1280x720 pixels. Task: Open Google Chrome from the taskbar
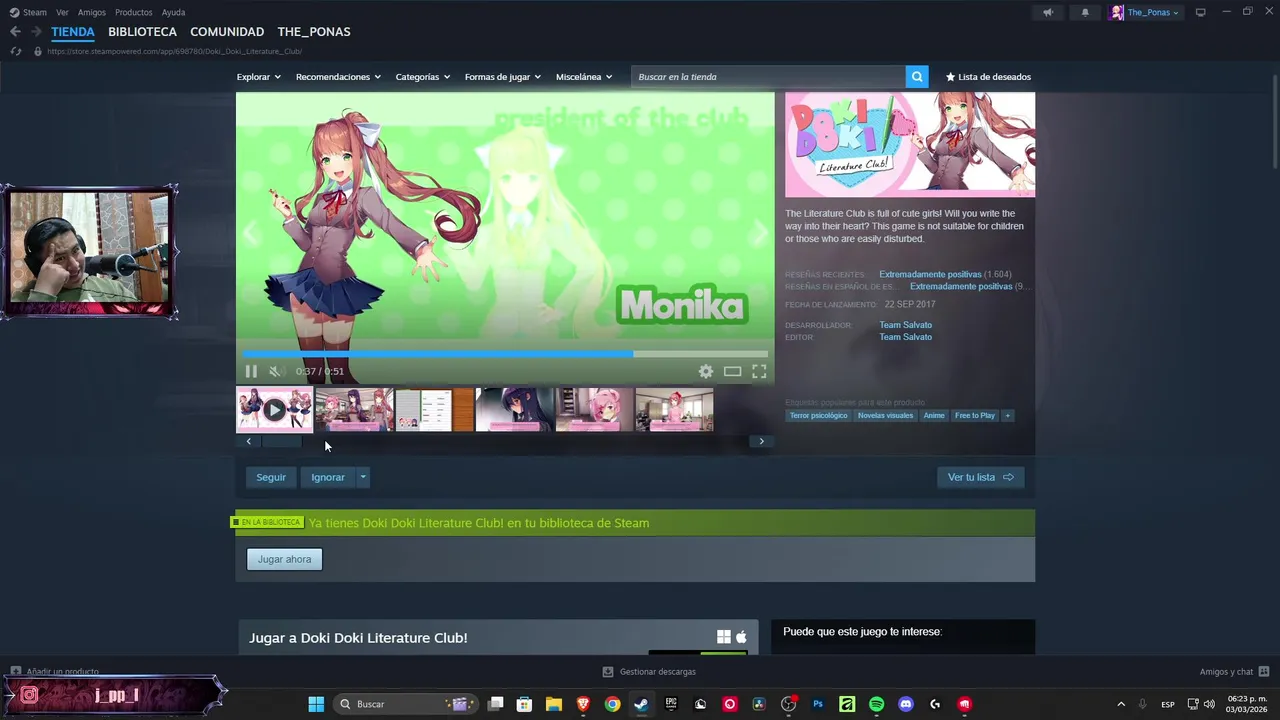pyautogui.click(x=612, y=704)
